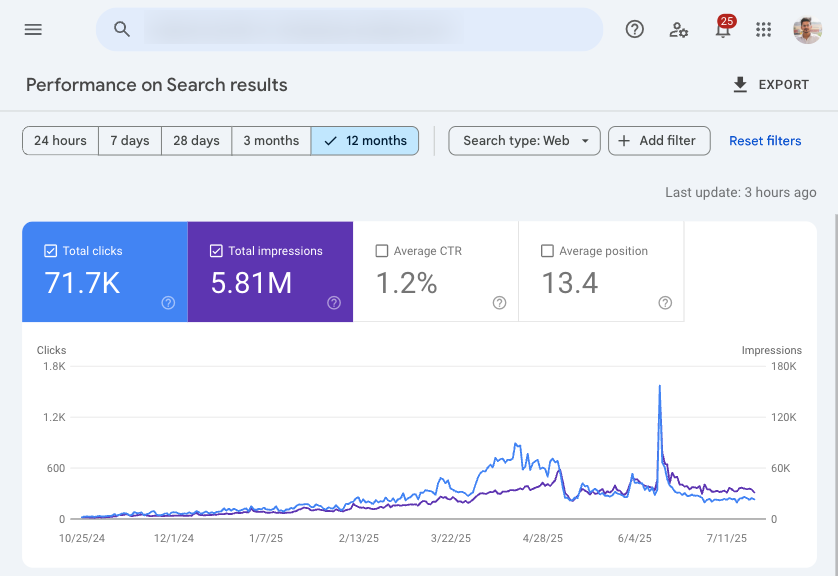Open the Google apps grid
Viewport: 838px width, 576px height.
pos(763,30)
